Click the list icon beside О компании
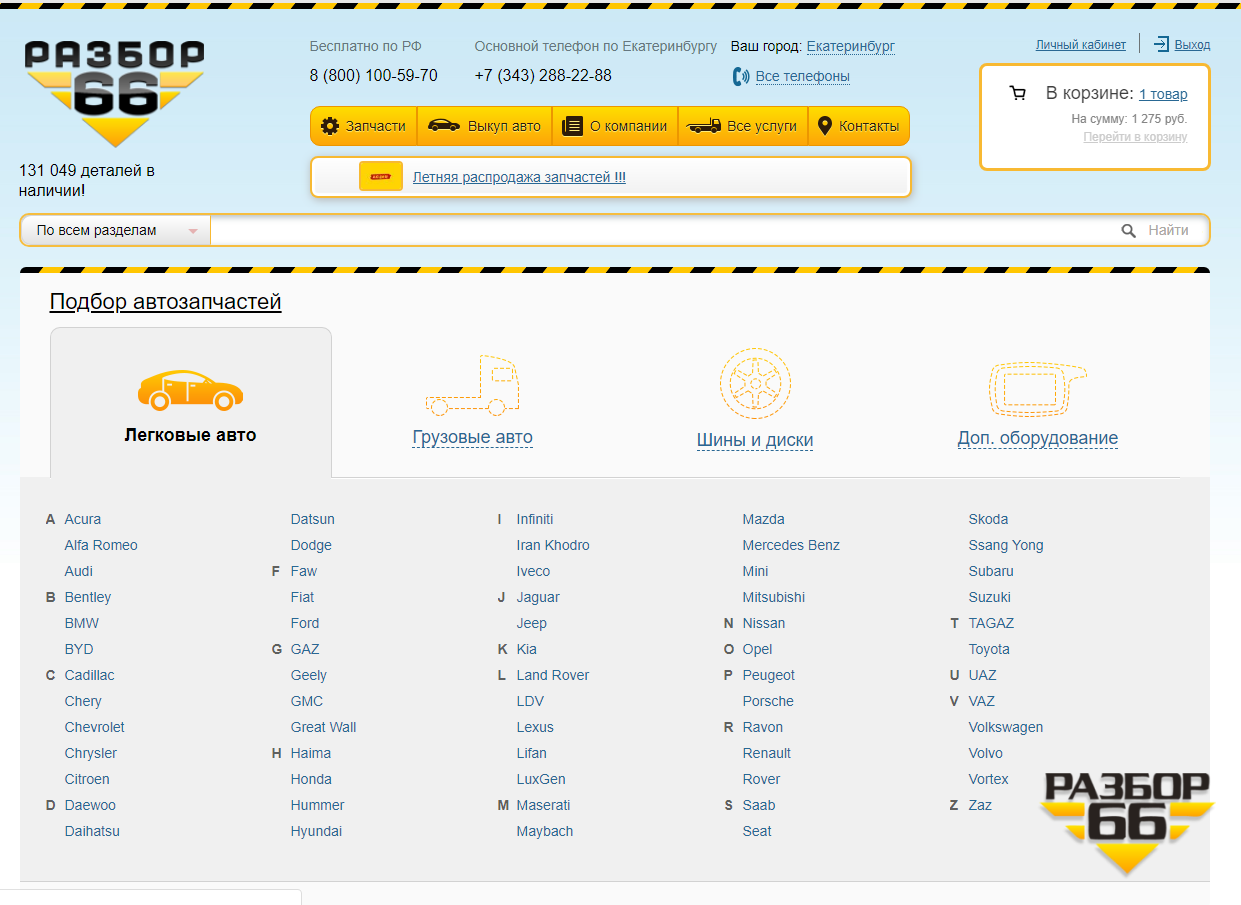 [572, 126]
